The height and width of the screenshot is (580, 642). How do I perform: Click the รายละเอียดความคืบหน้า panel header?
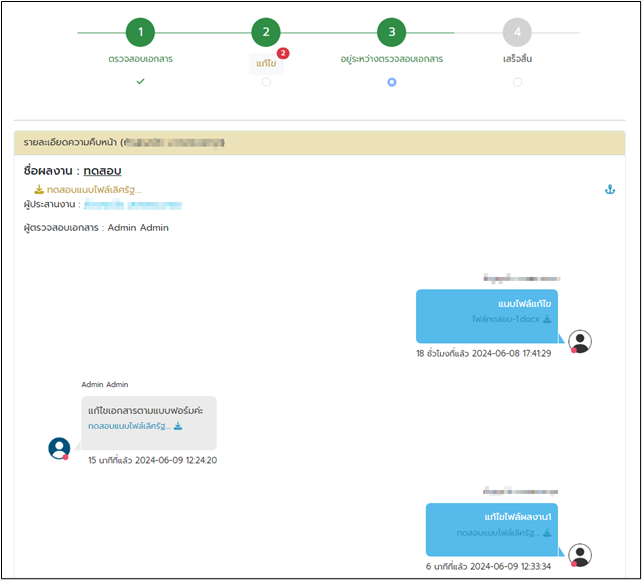point(319,142)
